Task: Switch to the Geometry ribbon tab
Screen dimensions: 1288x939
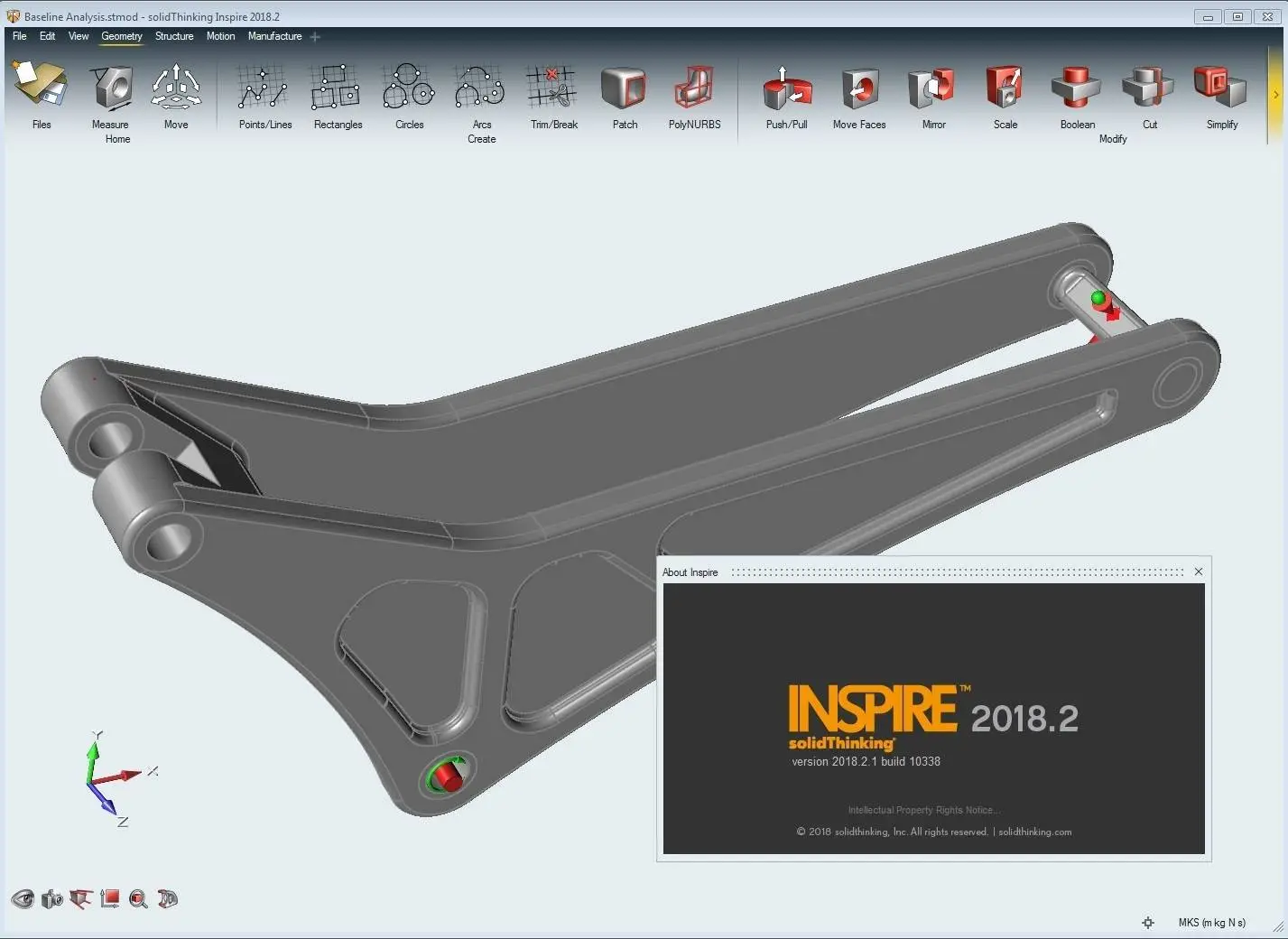Action: 122,36
